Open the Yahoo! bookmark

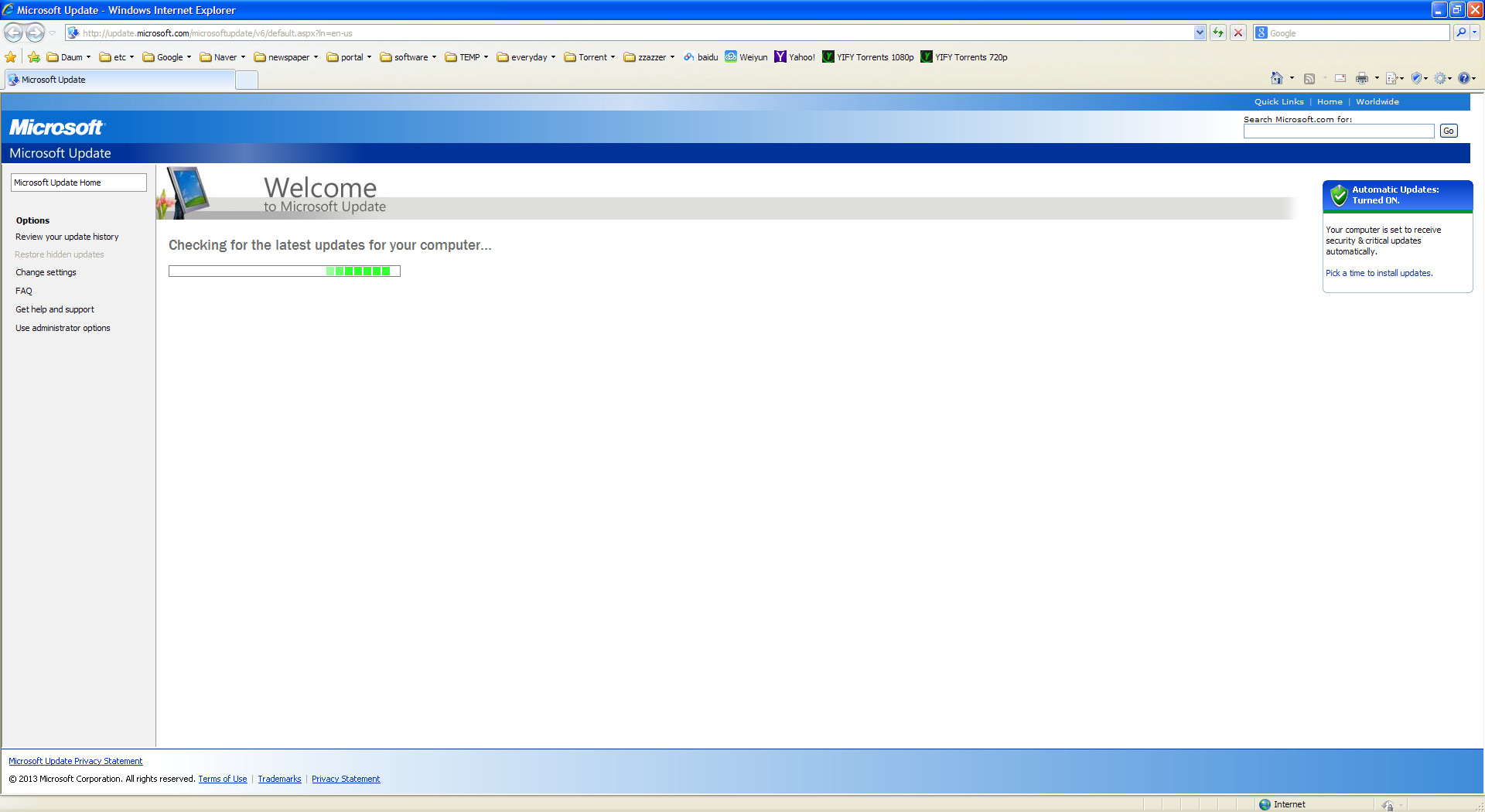click(795, 57)
